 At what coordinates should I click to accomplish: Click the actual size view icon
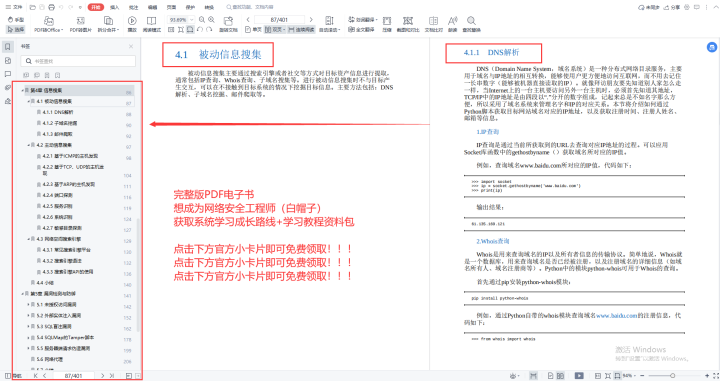point(171,29)
